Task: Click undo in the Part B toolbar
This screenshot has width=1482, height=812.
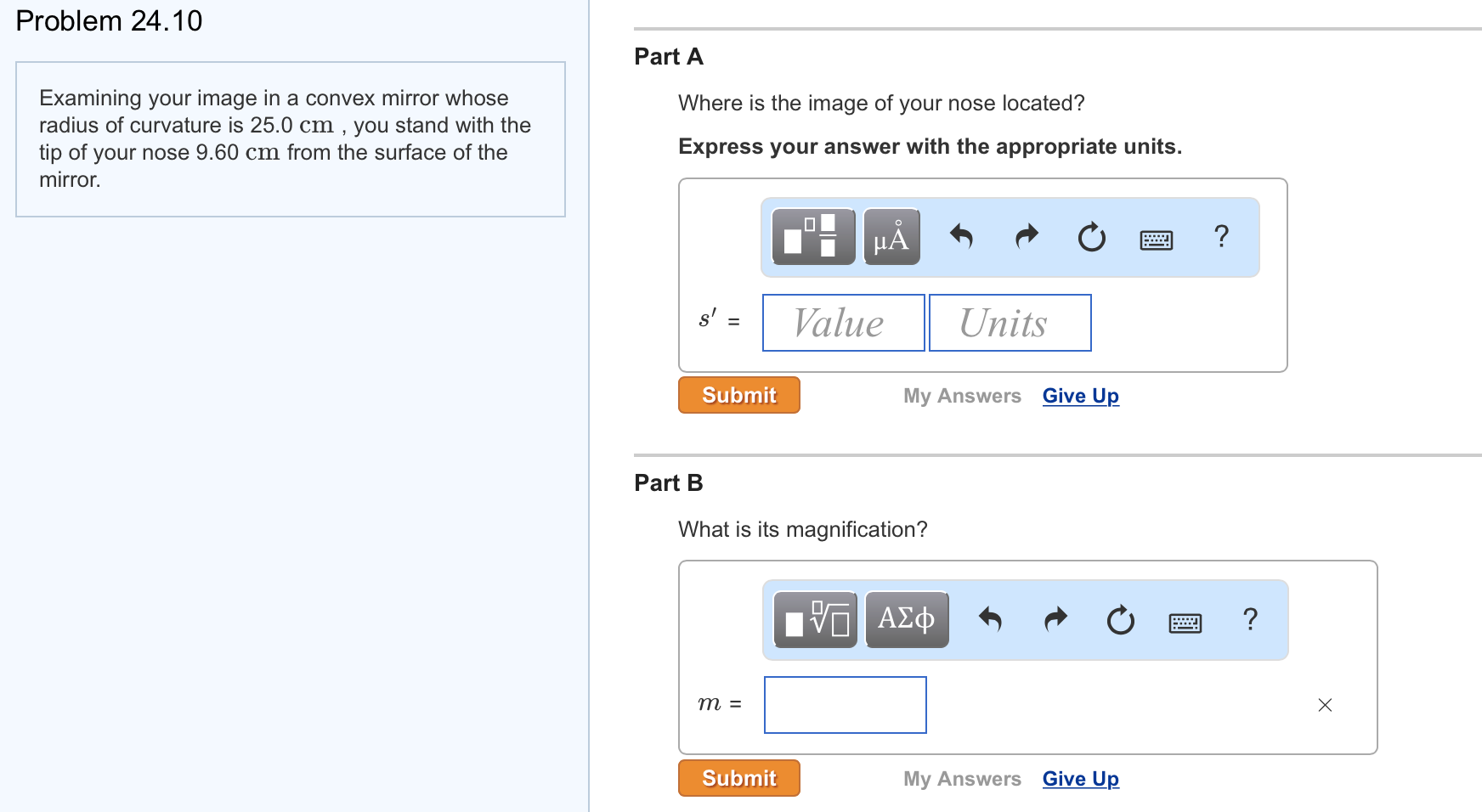Action: click(x=991, y=619)
